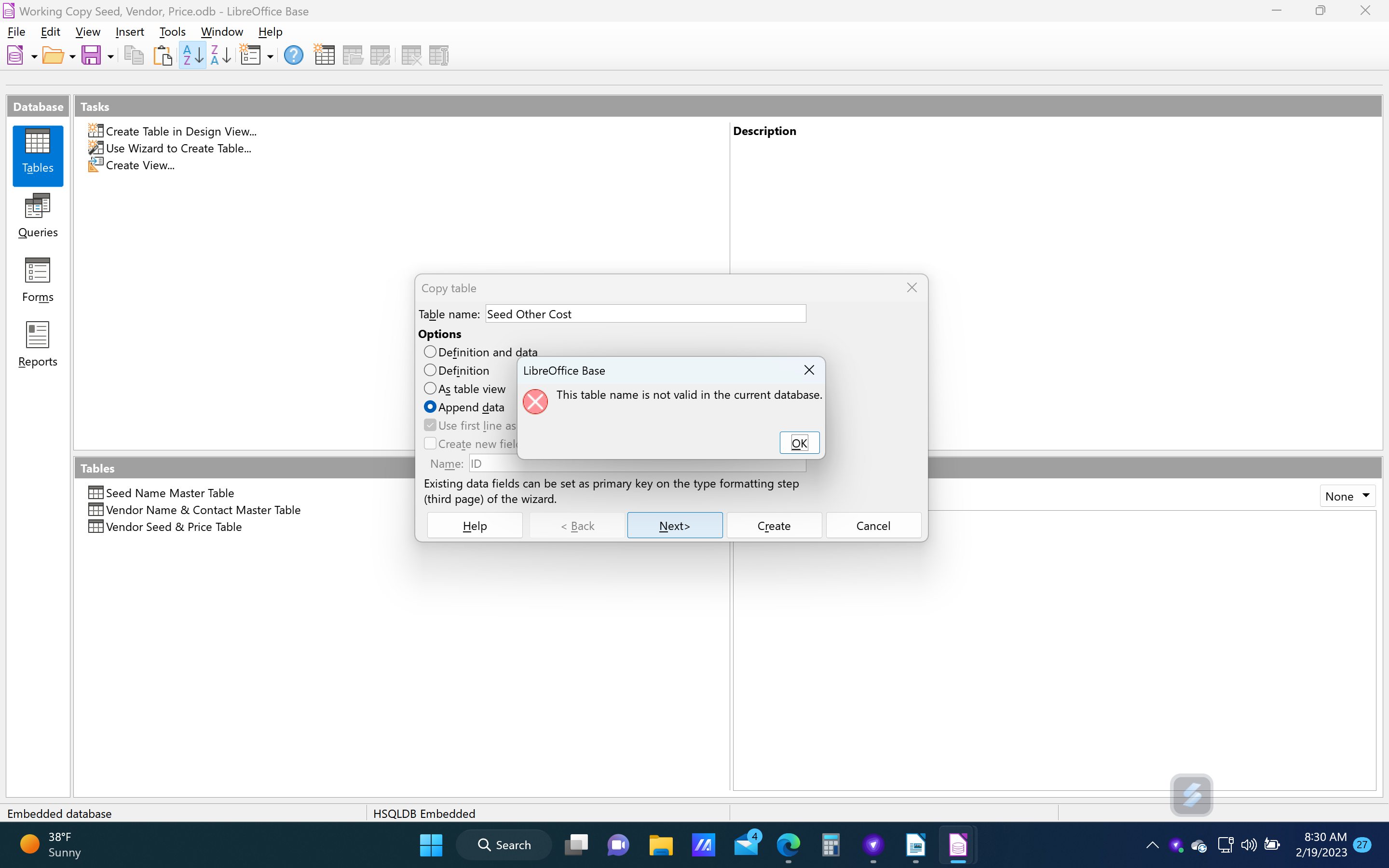1389x868 pixels.
Task: Click the Delete table toolbar icon
Action: [x=411, y=55]
